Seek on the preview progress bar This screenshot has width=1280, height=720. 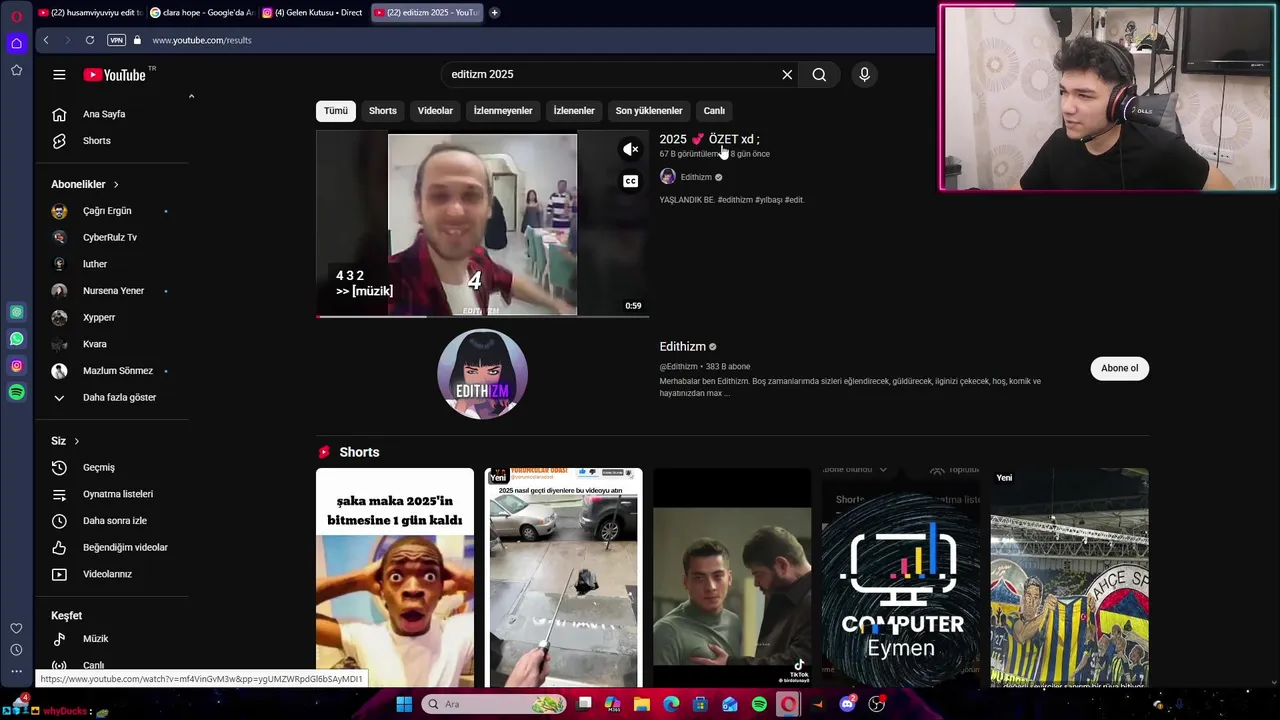point(483,316)
